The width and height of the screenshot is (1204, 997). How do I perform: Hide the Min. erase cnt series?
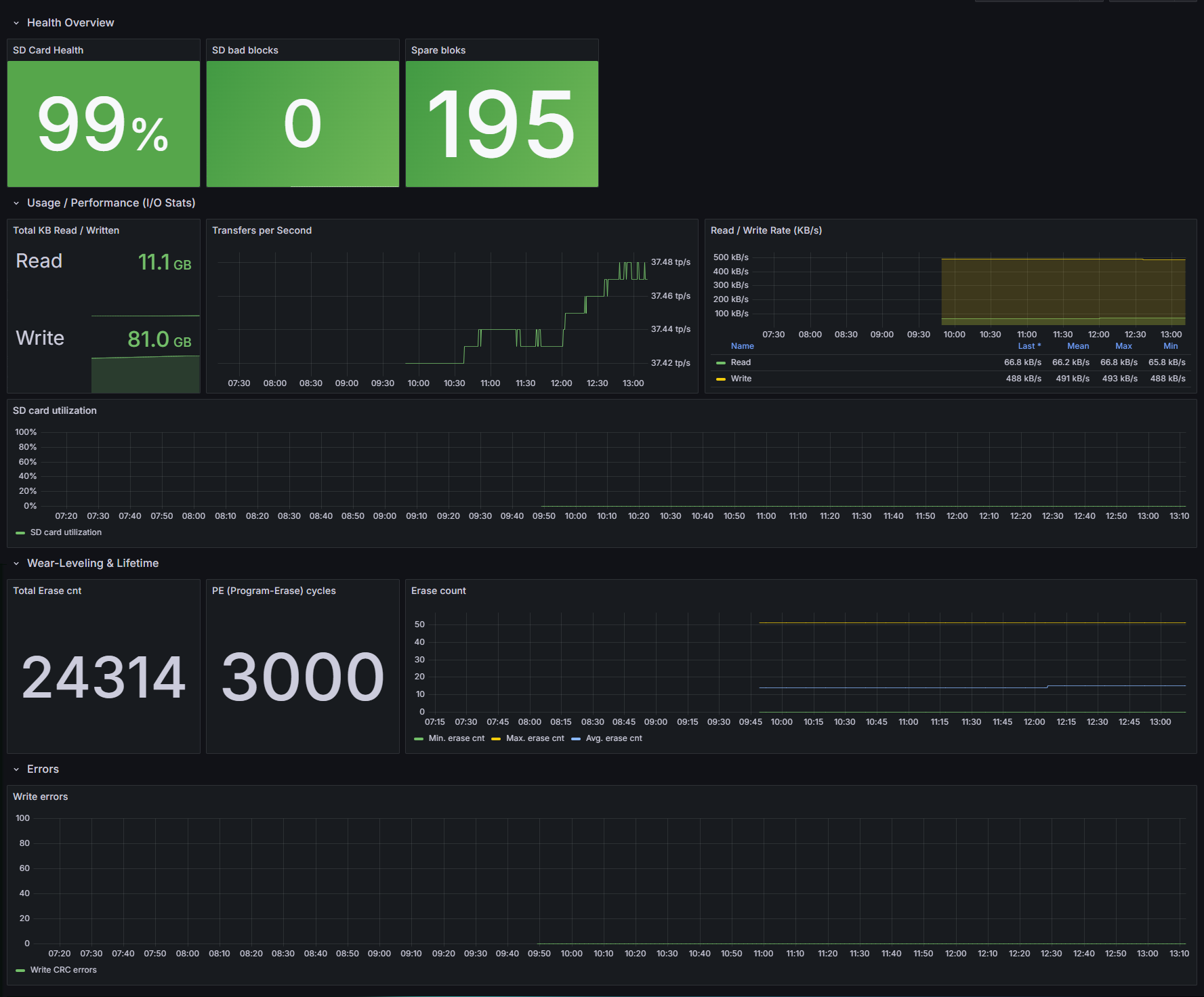tap(457, 738)
